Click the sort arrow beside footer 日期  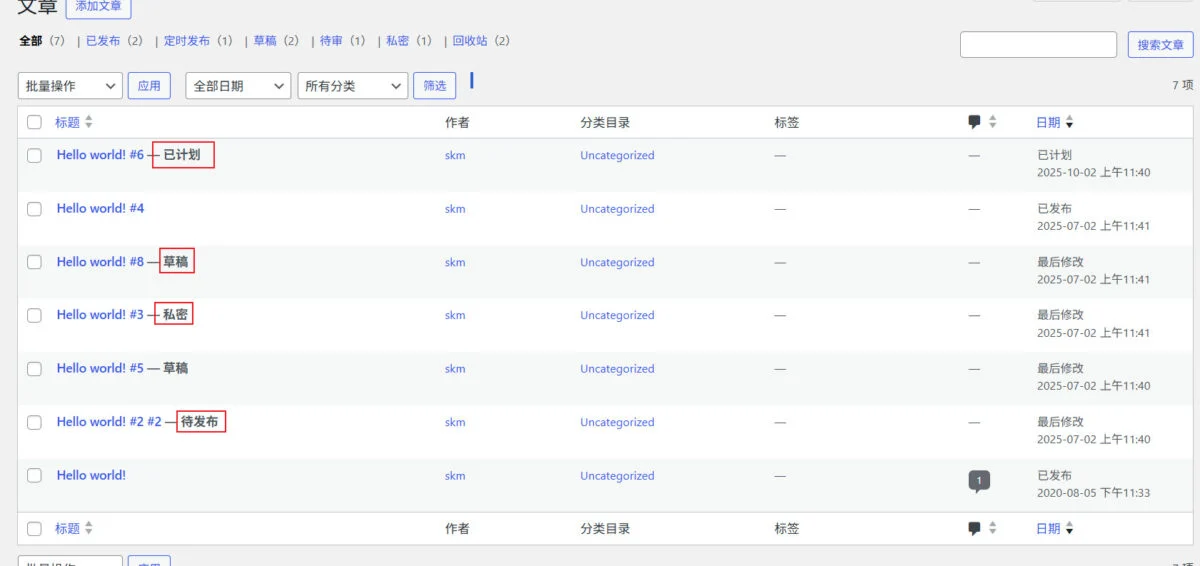1069,529
